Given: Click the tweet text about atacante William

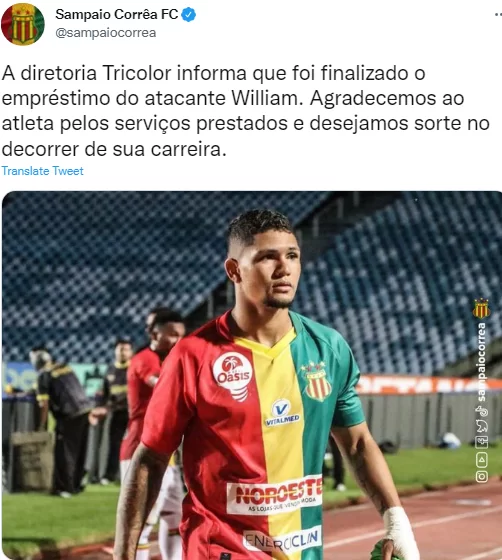Looking at the screenshot, I should click(x=245, y=111).
